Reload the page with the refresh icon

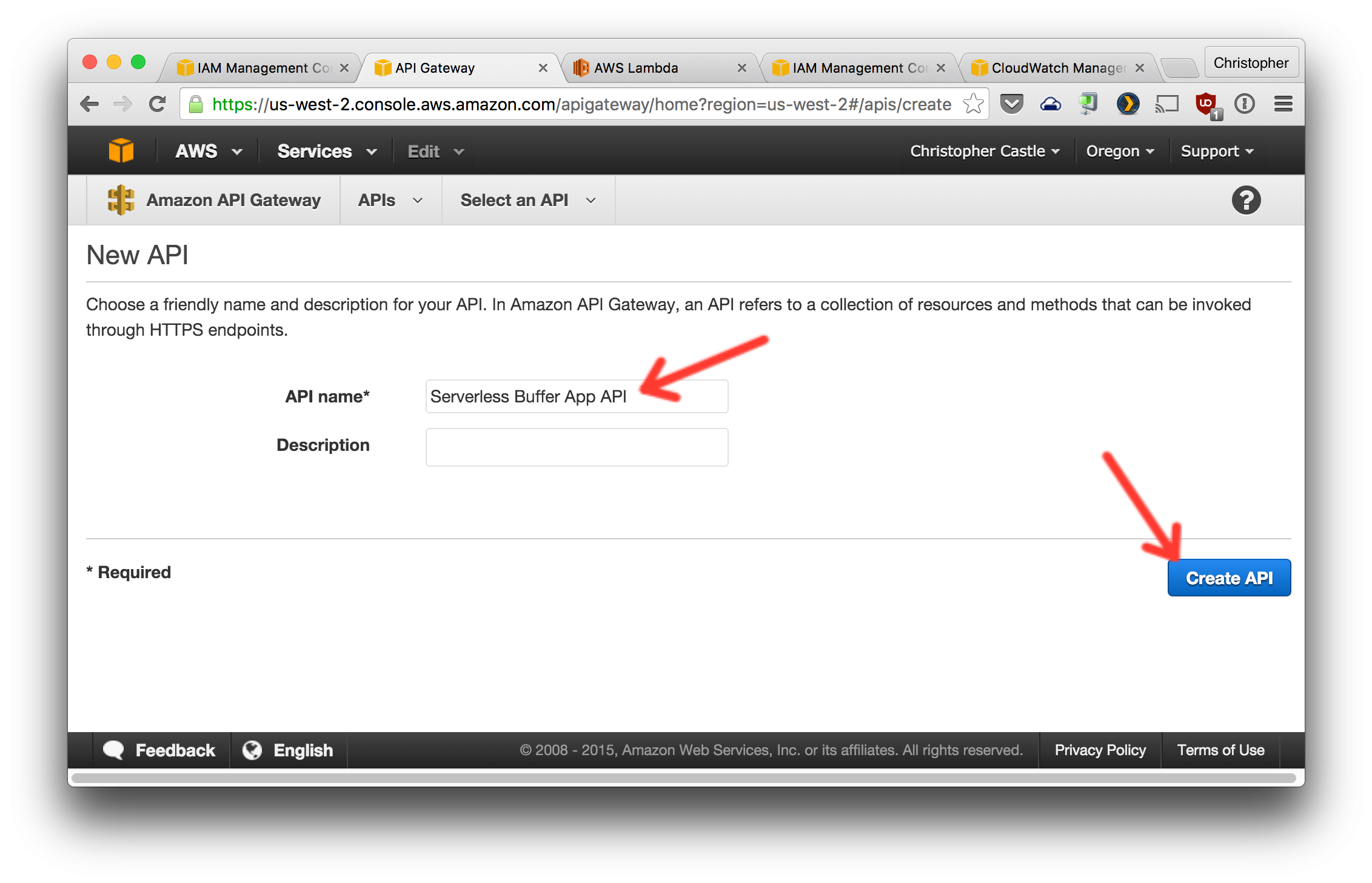click(x=158, y=104)
